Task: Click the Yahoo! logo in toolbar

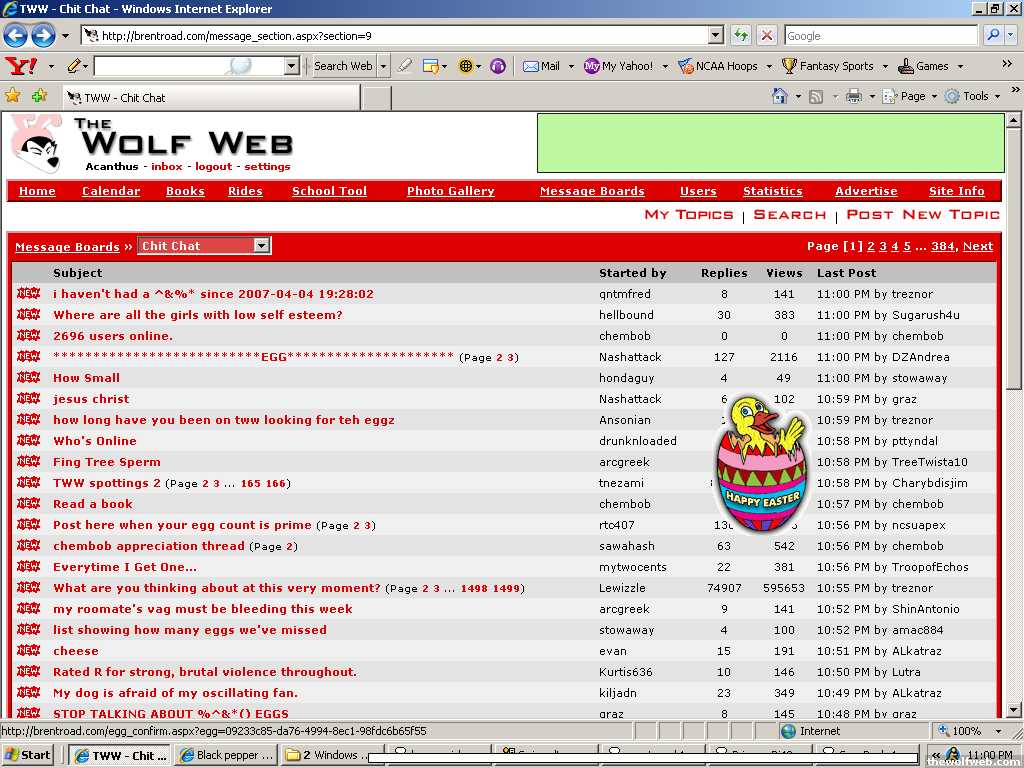Action: 20,66
